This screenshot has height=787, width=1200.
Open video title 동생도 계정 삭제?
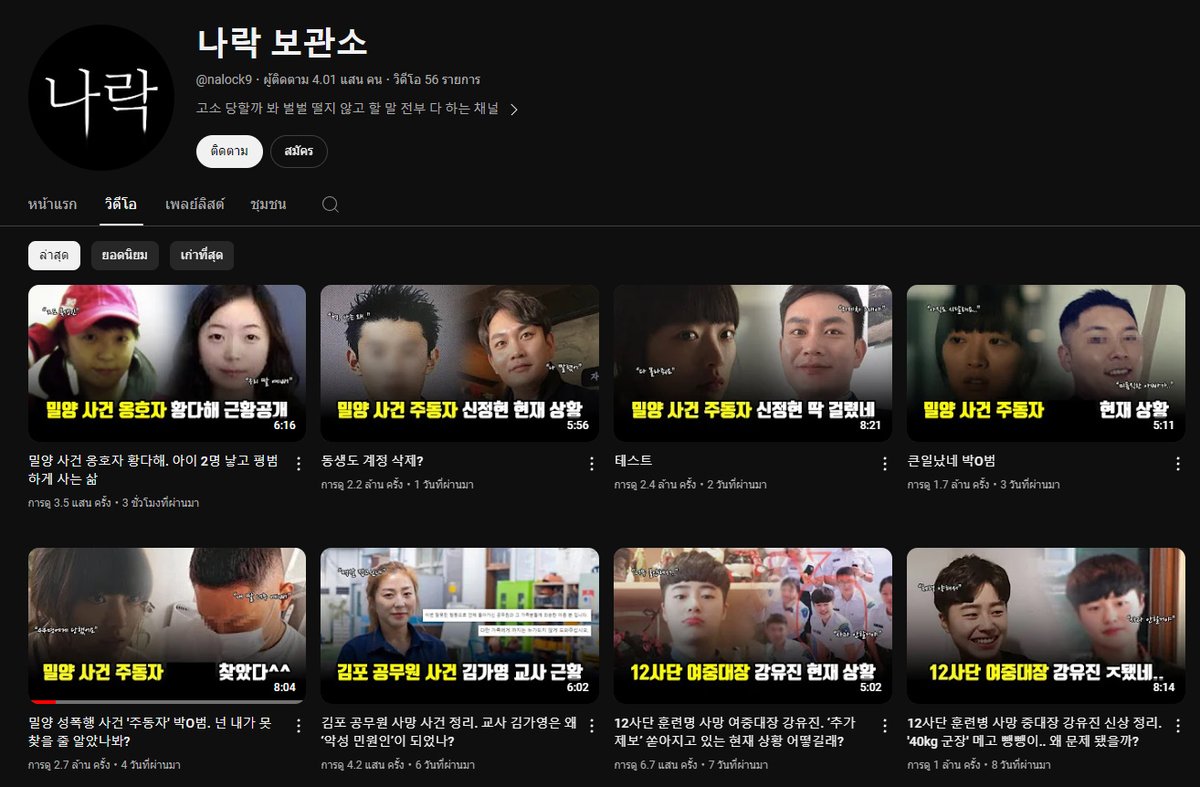coord(372,461)
